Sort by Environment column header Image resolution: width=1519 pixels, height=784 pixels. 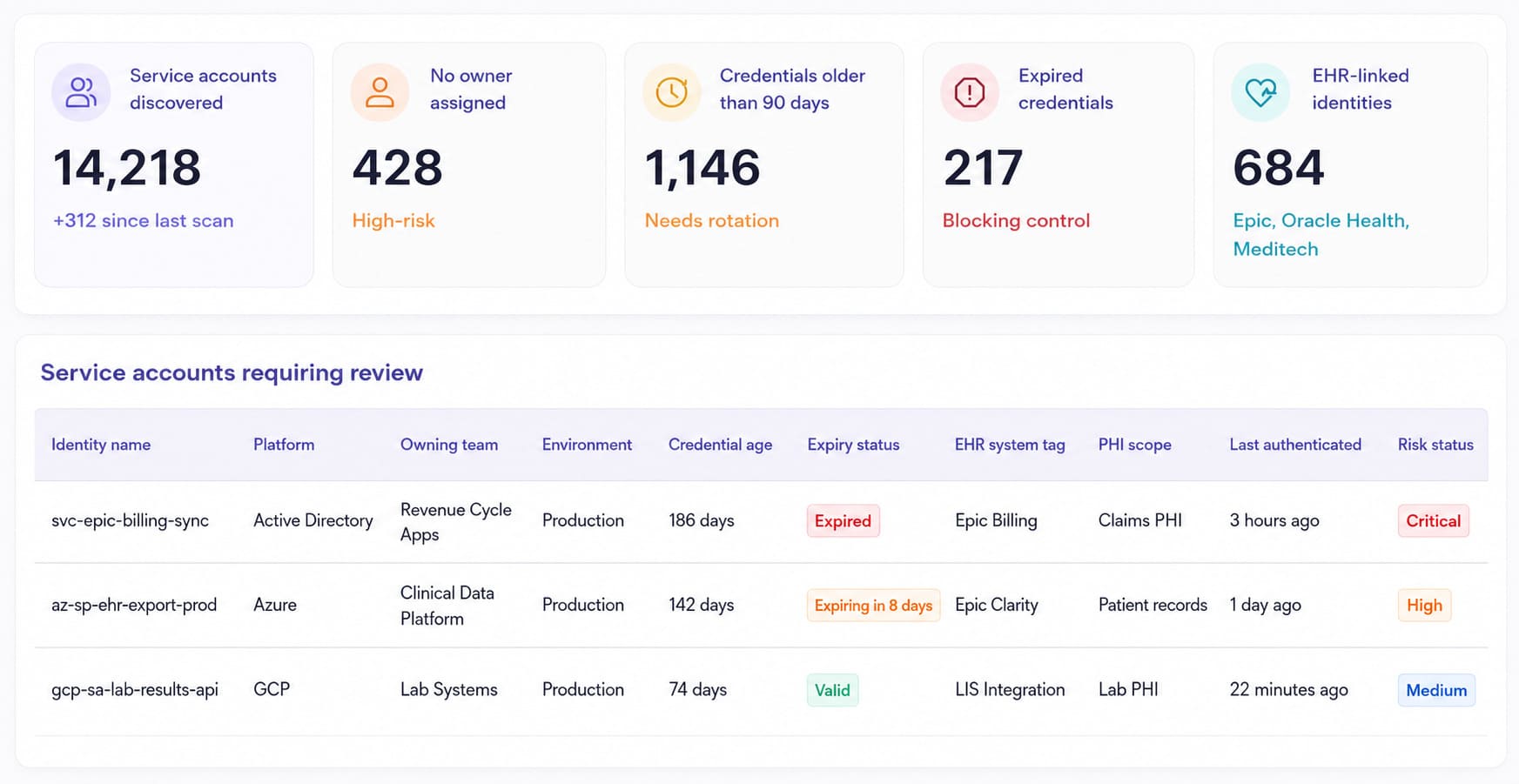(x=587, y=445)
